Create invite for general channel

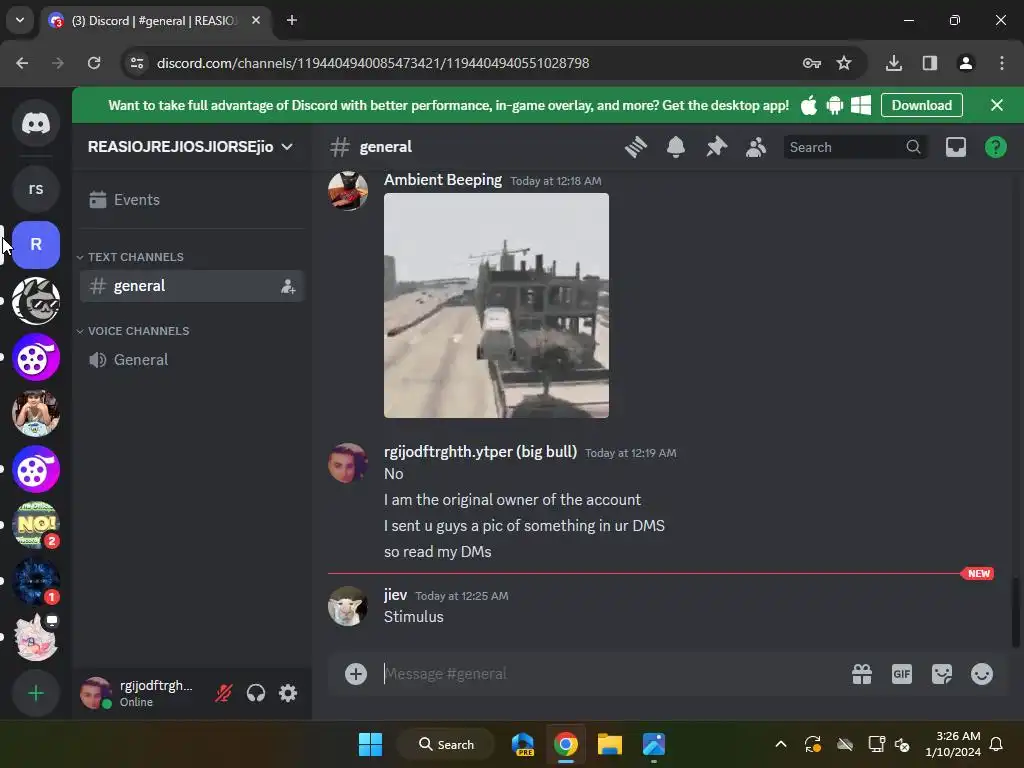[x=288, y=287]
